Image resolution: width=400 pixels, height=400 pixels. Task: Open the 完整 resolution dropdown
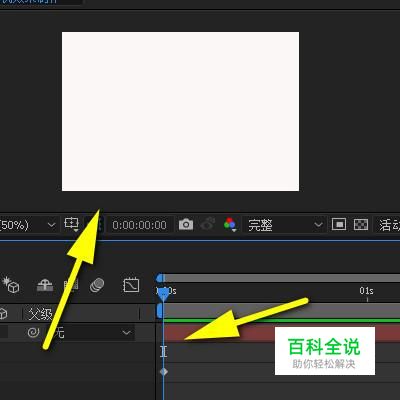pos(284,225)
